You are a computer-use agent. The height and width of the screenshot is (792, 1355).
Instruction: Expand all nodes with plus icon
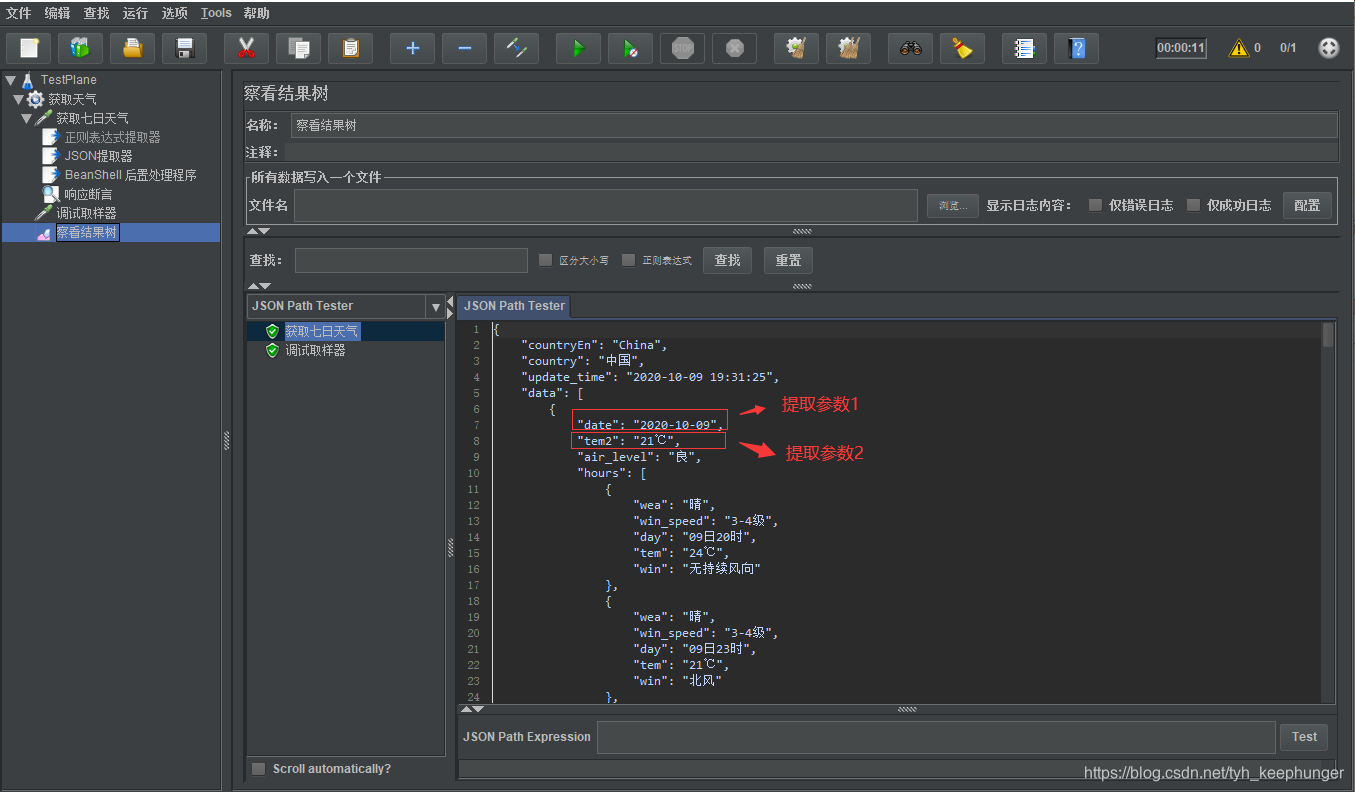pos(412,48)
